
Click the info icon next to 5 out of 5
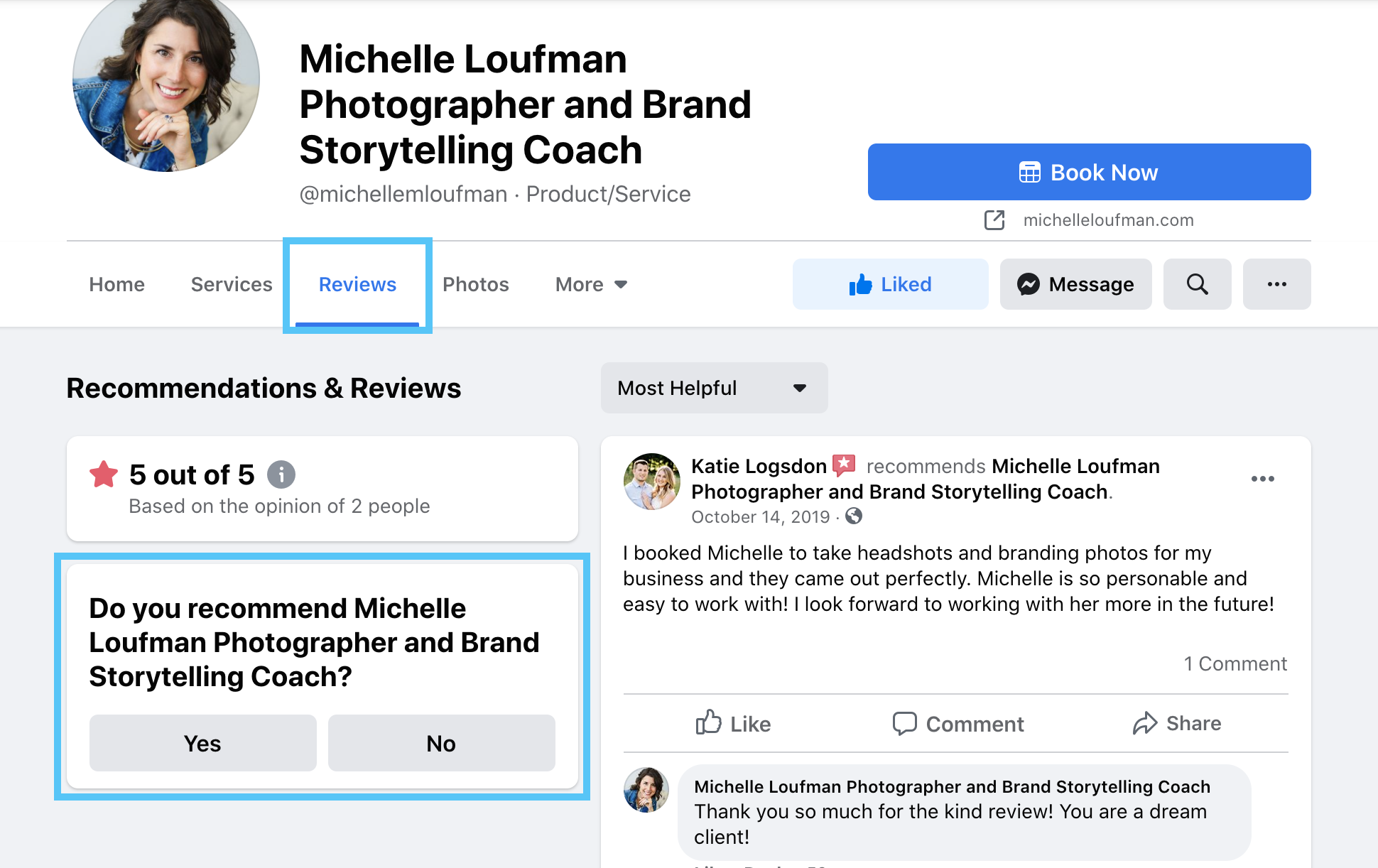[x=281, y=474]
